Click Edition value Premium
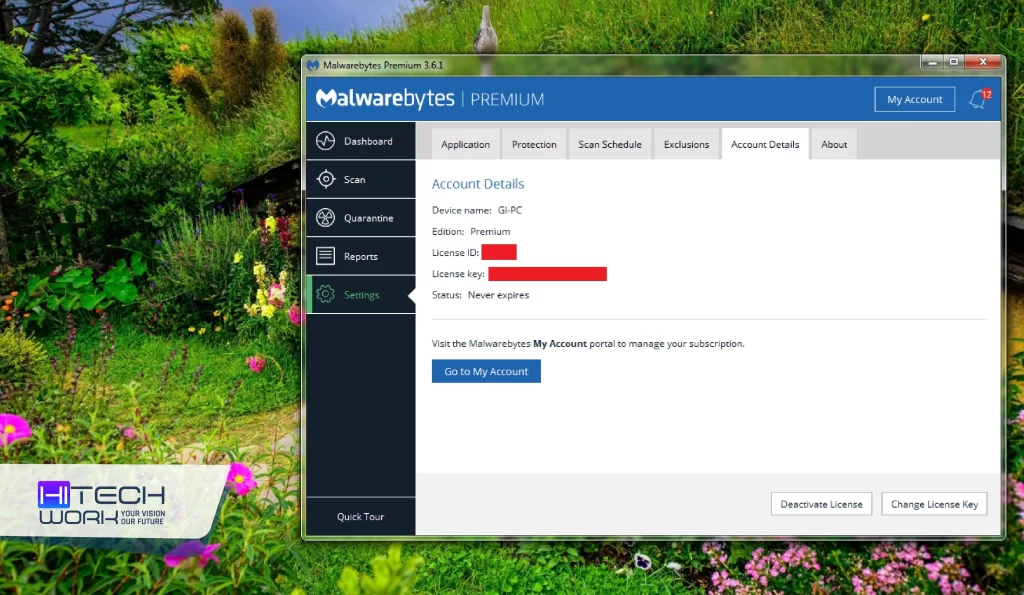The width and height of the screenshot is (1024, 595). pyautogui.click(x=490, y=232)
